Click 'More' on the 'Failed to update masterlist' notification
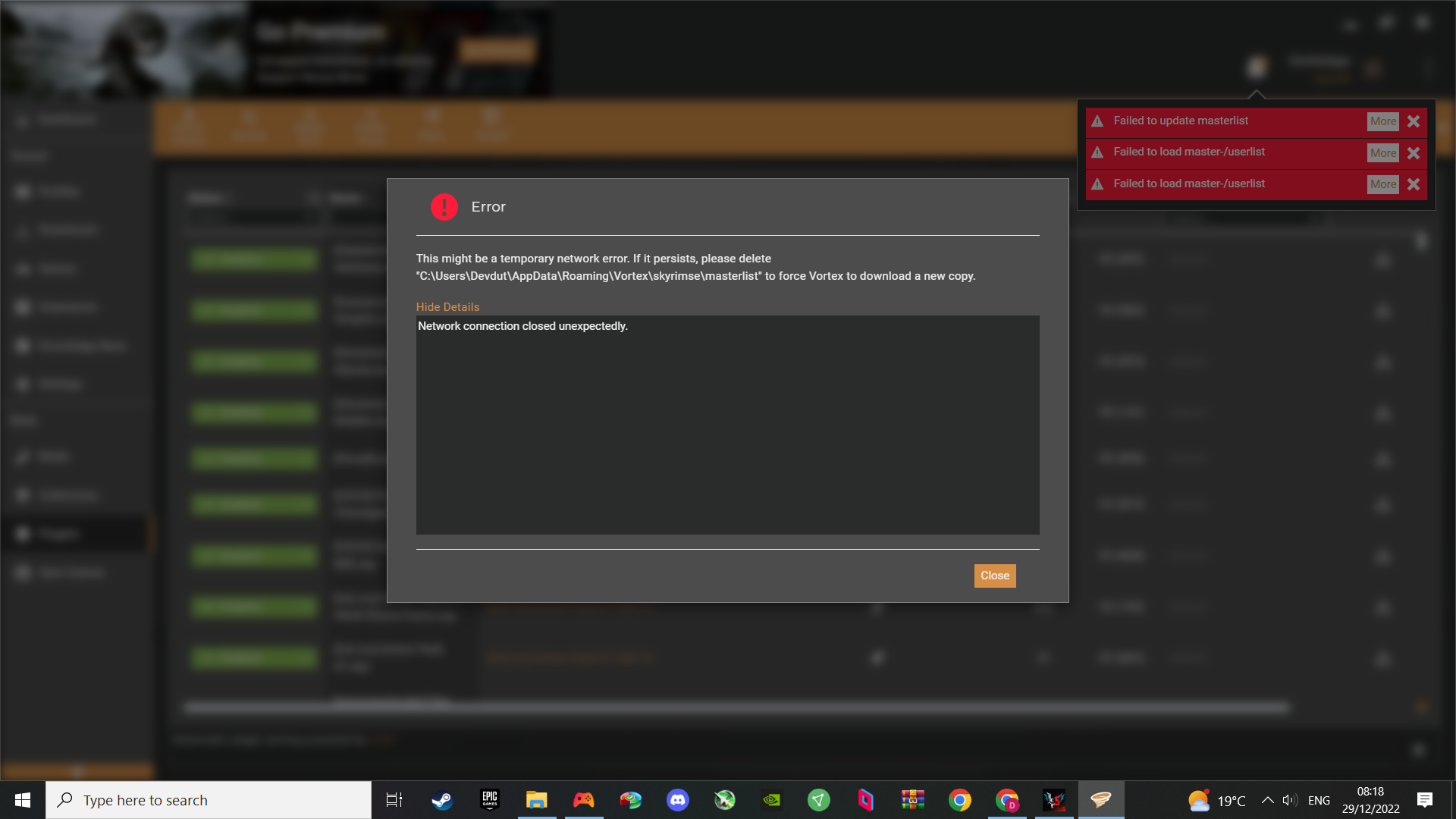The image size is (1456, 819). [1382, 121]
